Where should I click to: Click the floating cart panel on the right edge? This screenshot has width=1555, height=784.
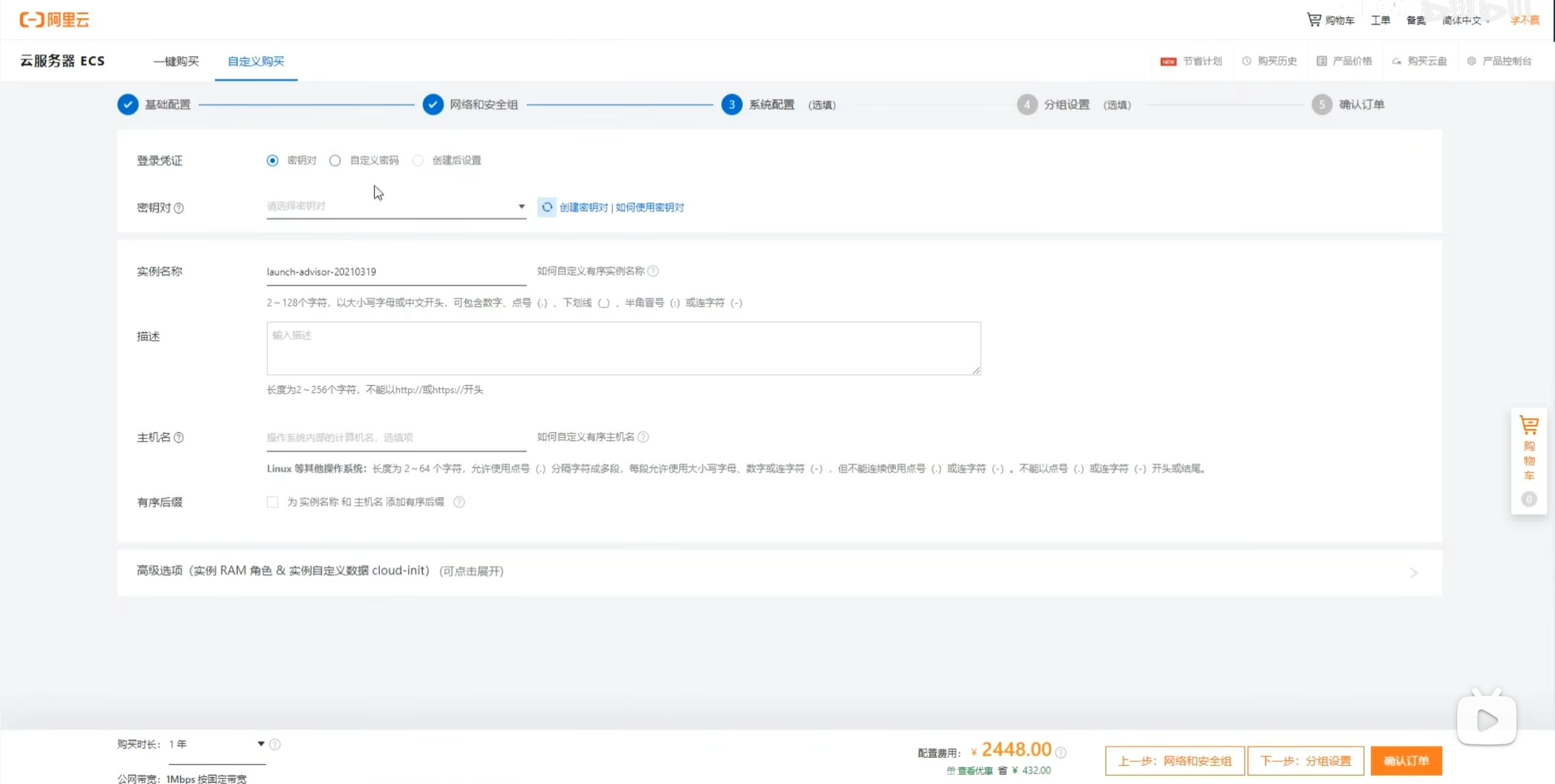(x=1529, y=461)
